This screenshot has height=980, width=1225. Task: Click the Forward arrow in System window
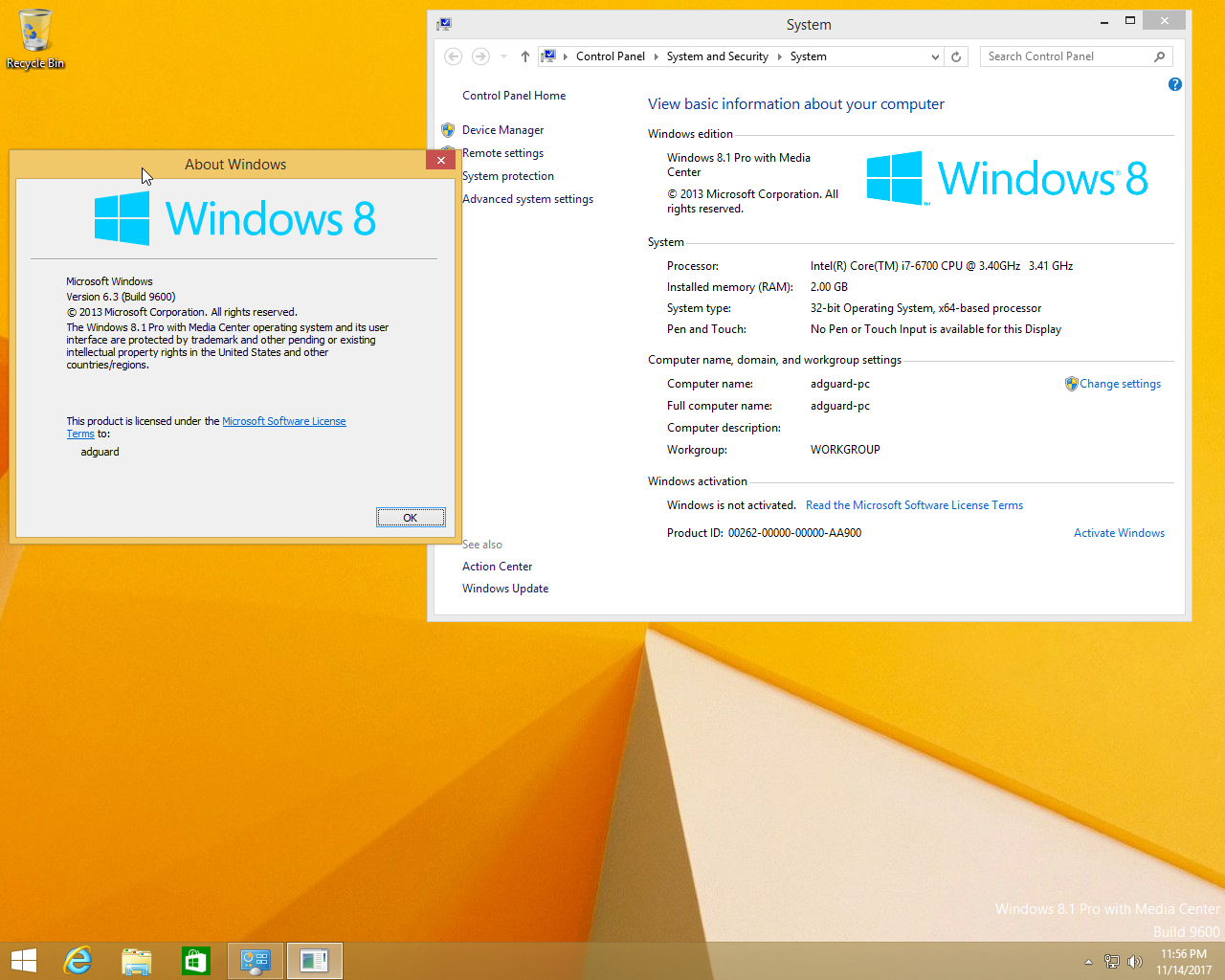[480, 56]
